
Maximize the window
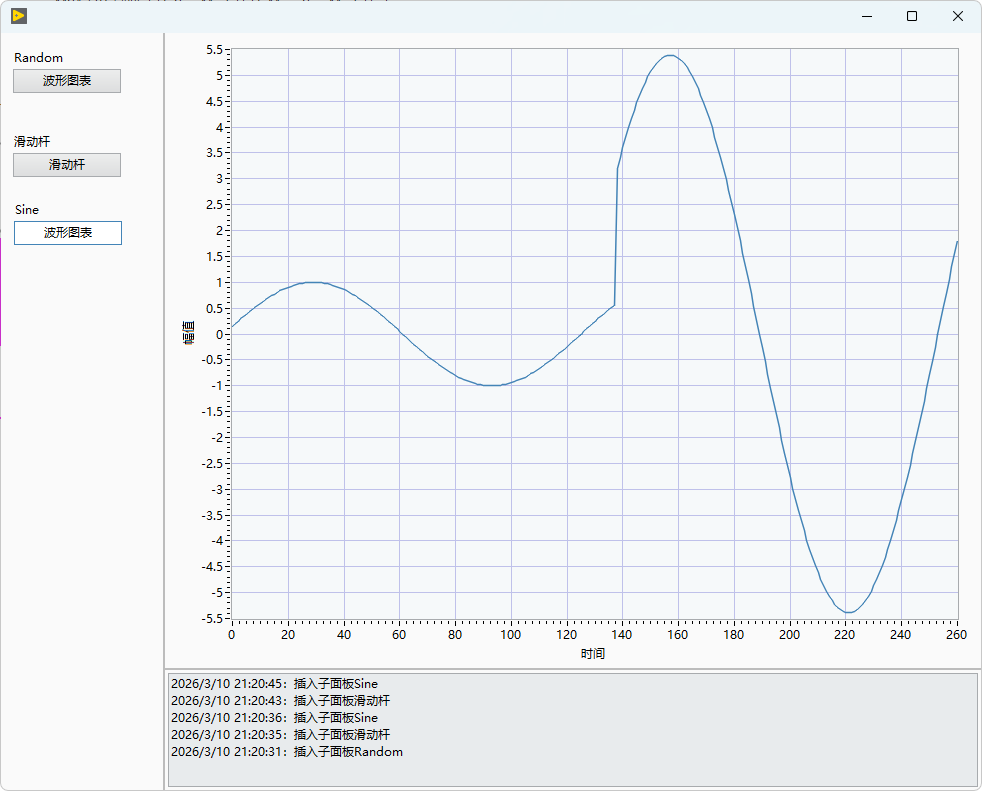coord(912,16)
